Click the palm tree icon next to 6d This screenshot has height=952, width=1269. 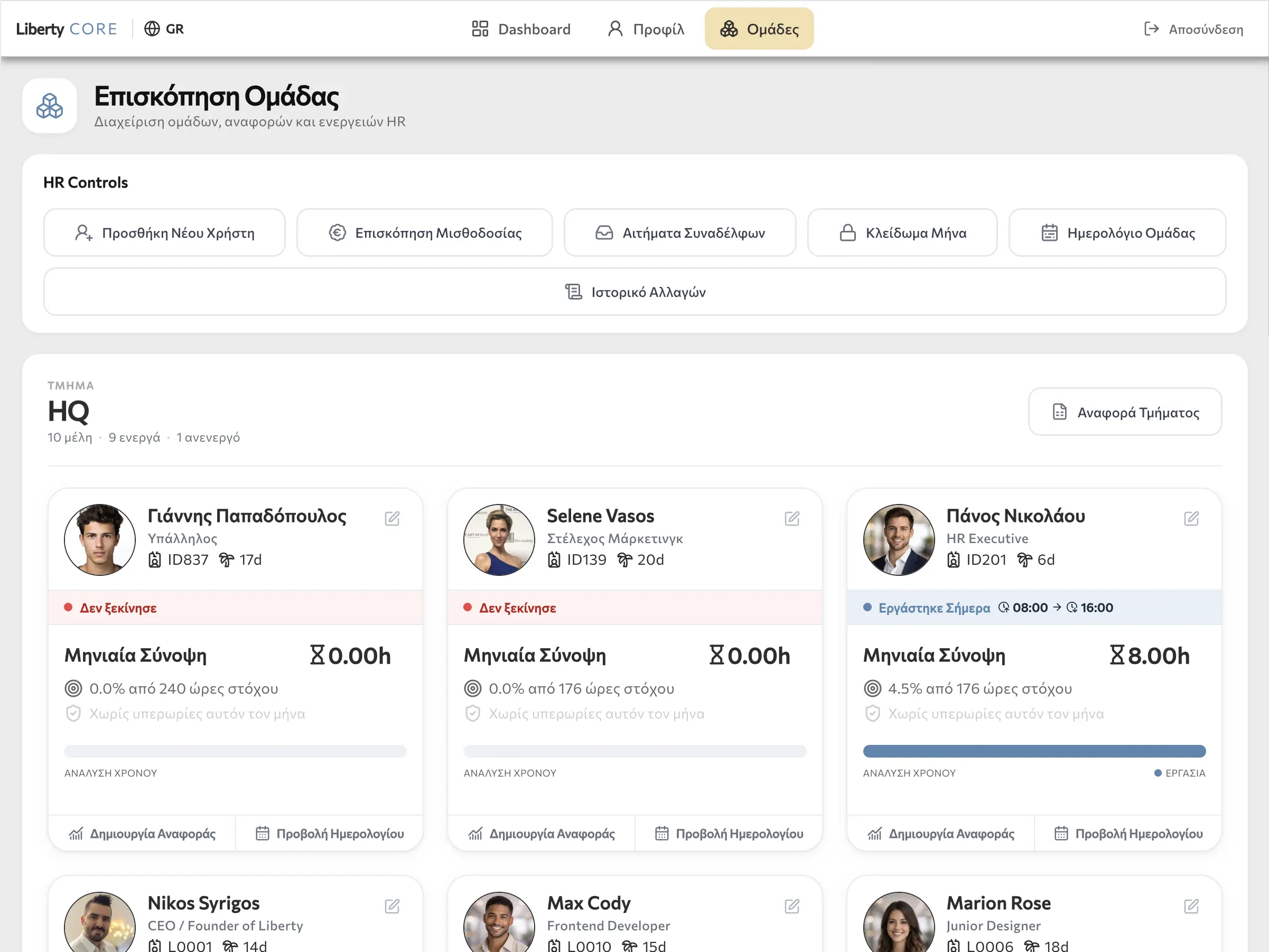click(1024, 559)
